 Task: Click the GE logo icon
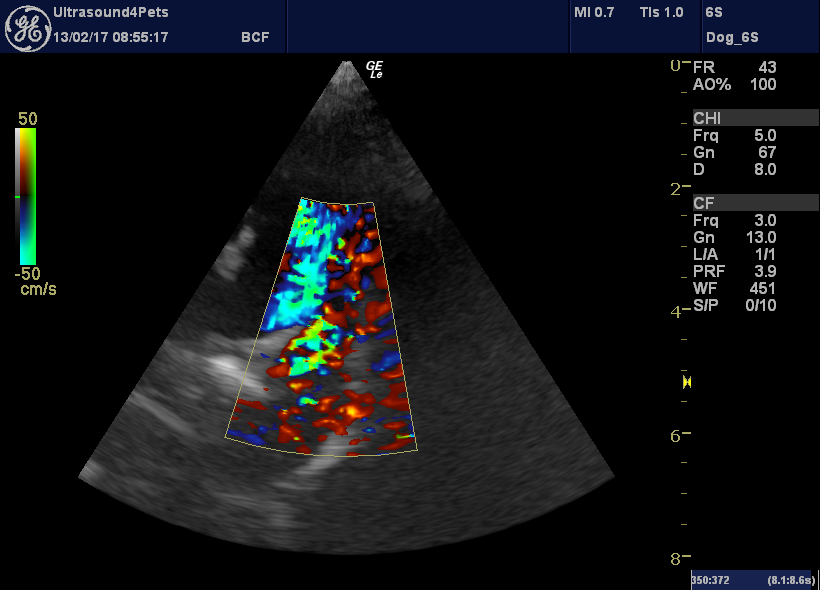coord(28,28)
